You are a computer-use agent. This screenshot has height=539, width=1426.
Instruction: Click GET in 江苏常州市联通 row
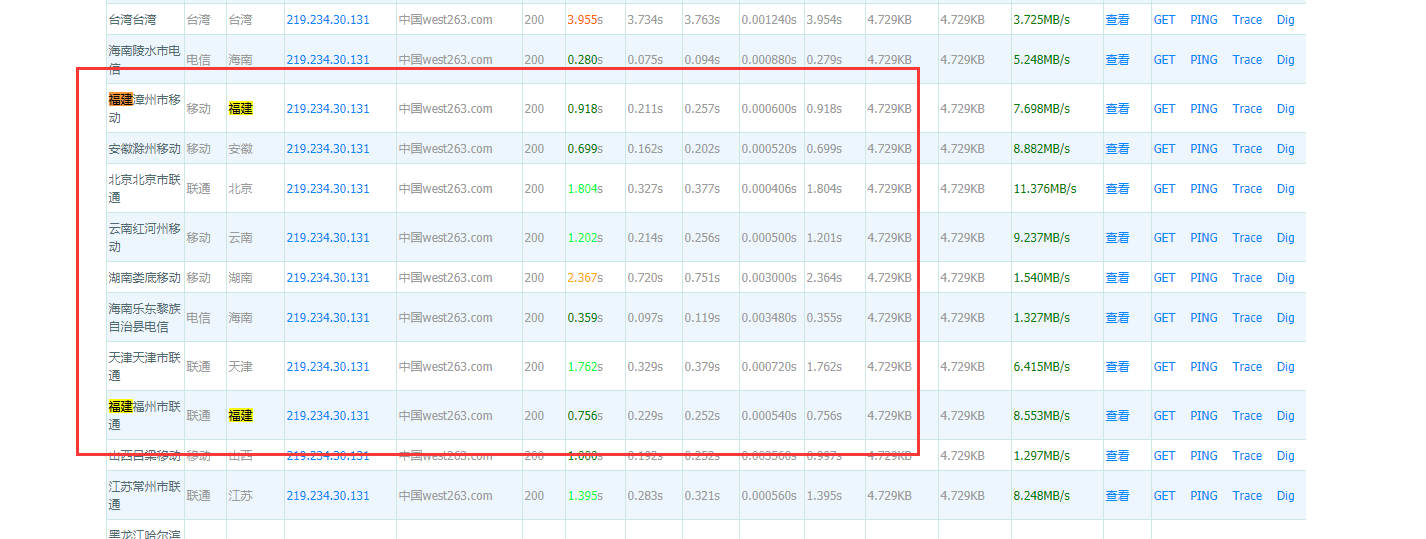1164,496
